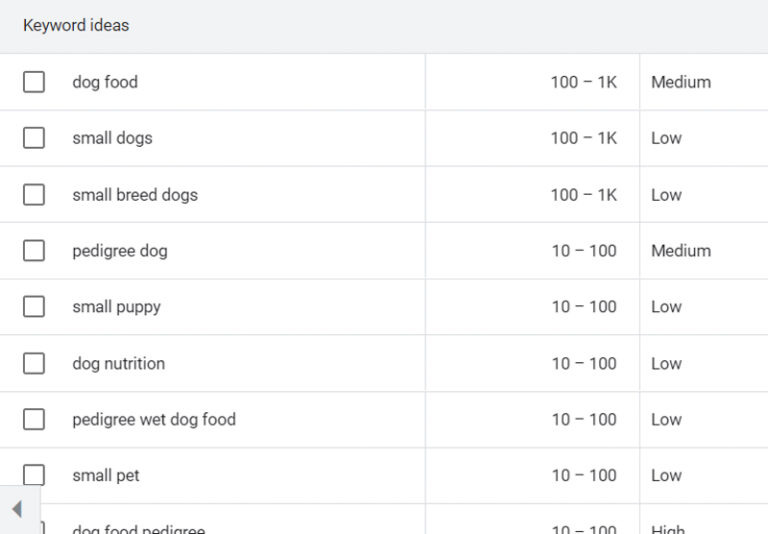
Task: Tick the small breed dogs checkbox
Action: [34, 195]
